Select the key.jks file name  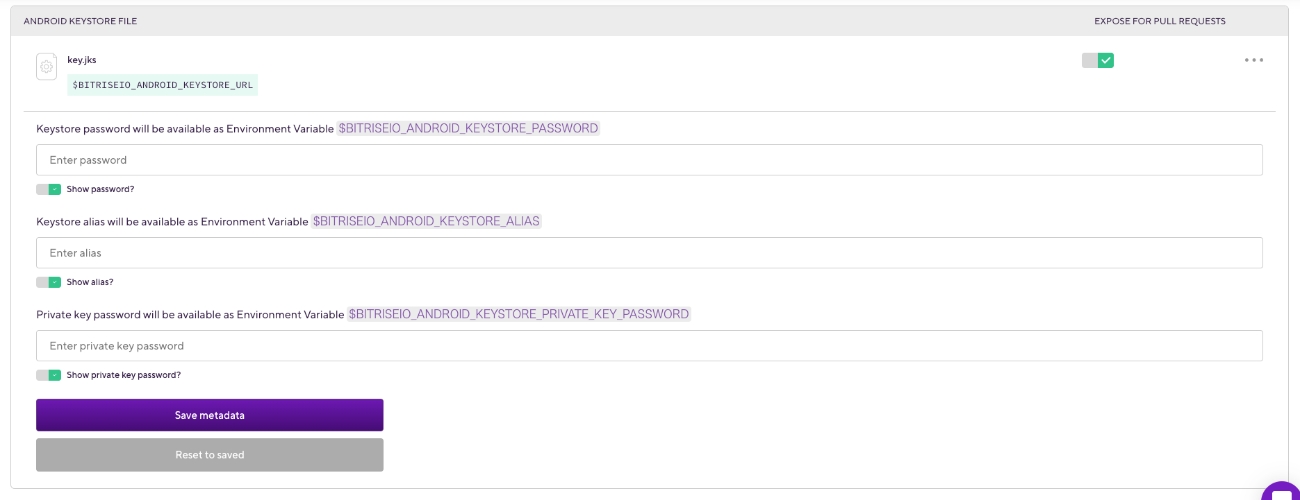tap(82, 60)
